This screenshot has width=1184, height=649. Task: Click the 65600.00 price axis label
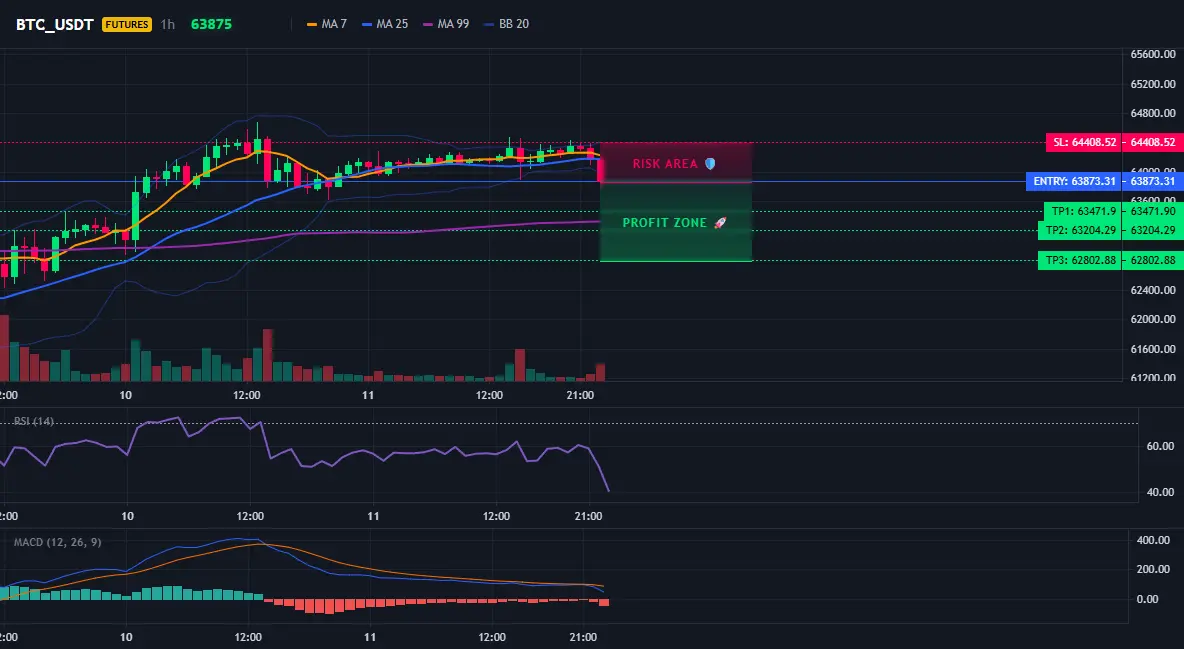pyautogui.click(x=1153, y=54)
